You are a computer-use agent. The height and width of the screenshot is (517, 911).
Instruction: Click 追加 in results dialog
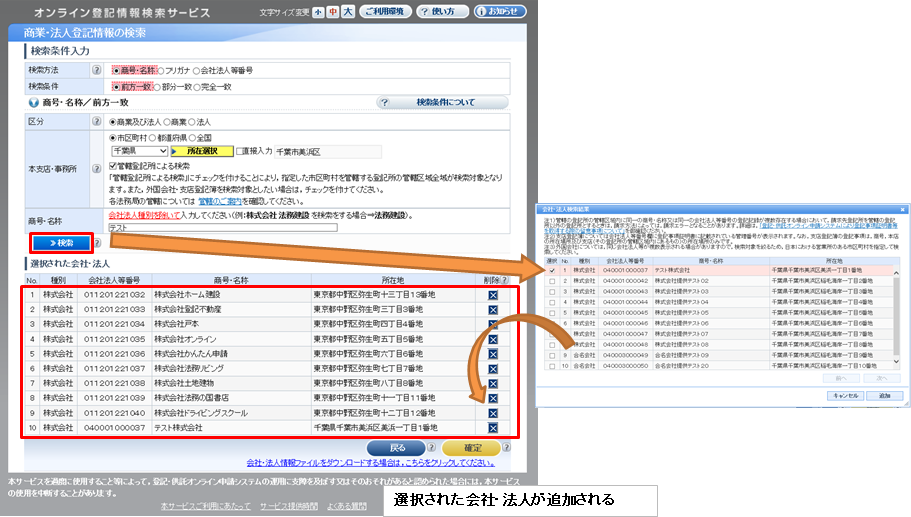[x=884, y=396]
